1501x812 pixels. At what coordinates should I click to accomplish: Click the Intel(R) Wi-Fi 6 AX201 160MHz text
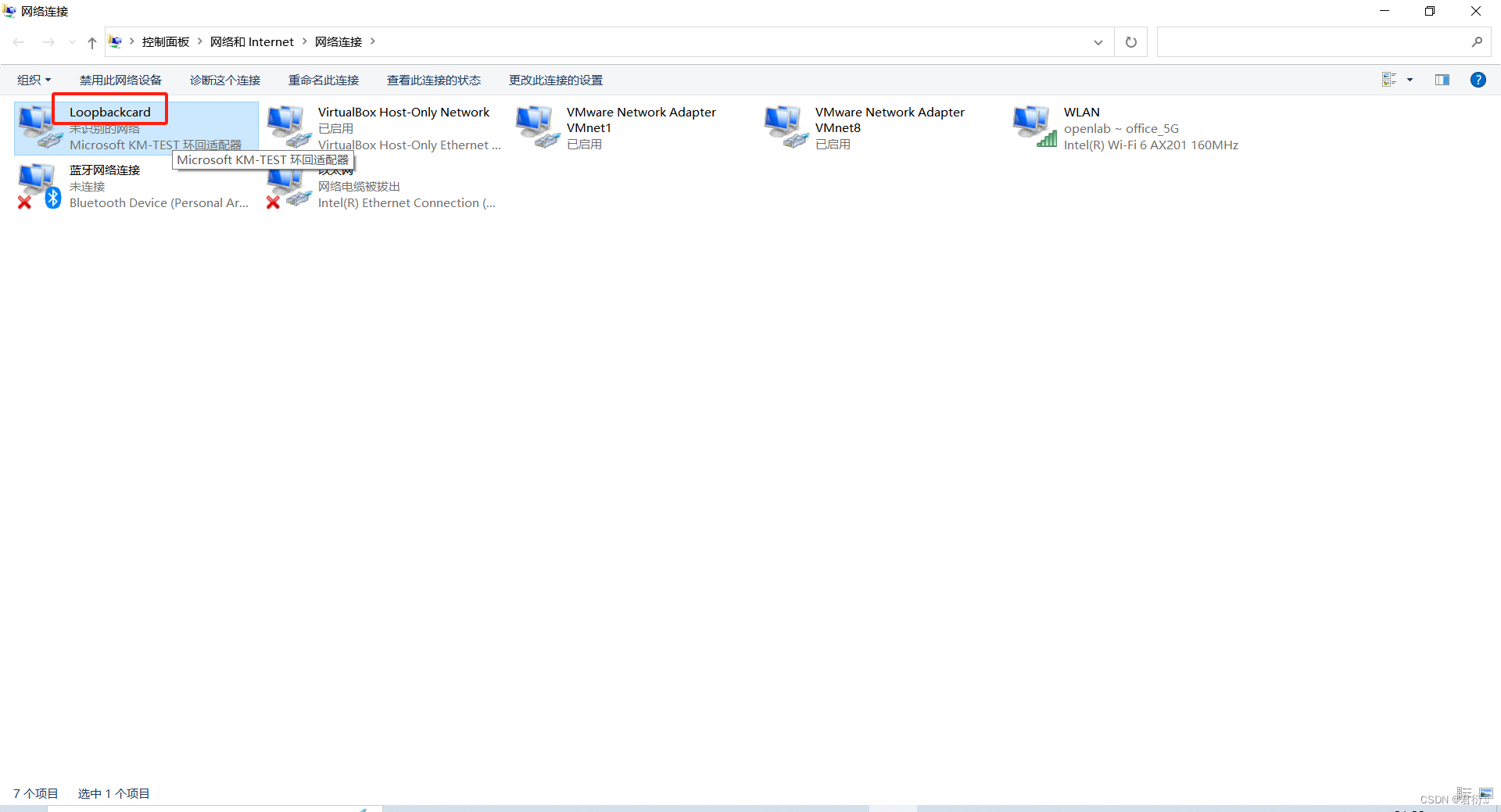click(x=1151, y=145)
